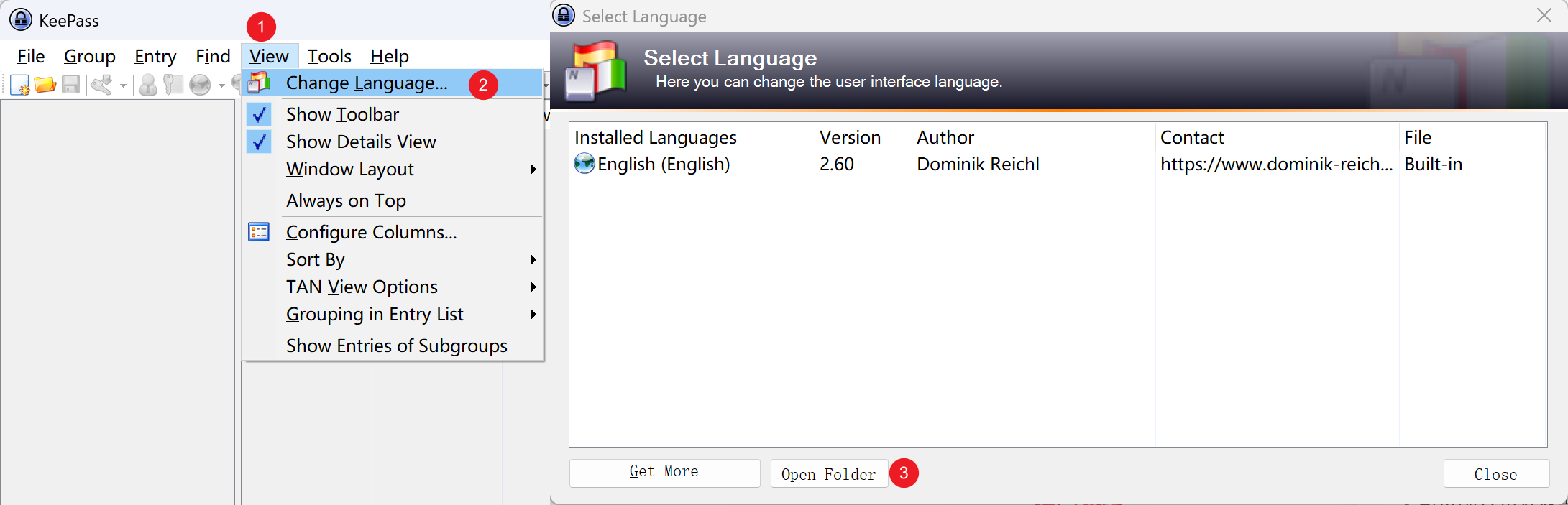Click the Open URL globe icon
The width and height of the screenshot is (1568, 505).
point(200,85)
